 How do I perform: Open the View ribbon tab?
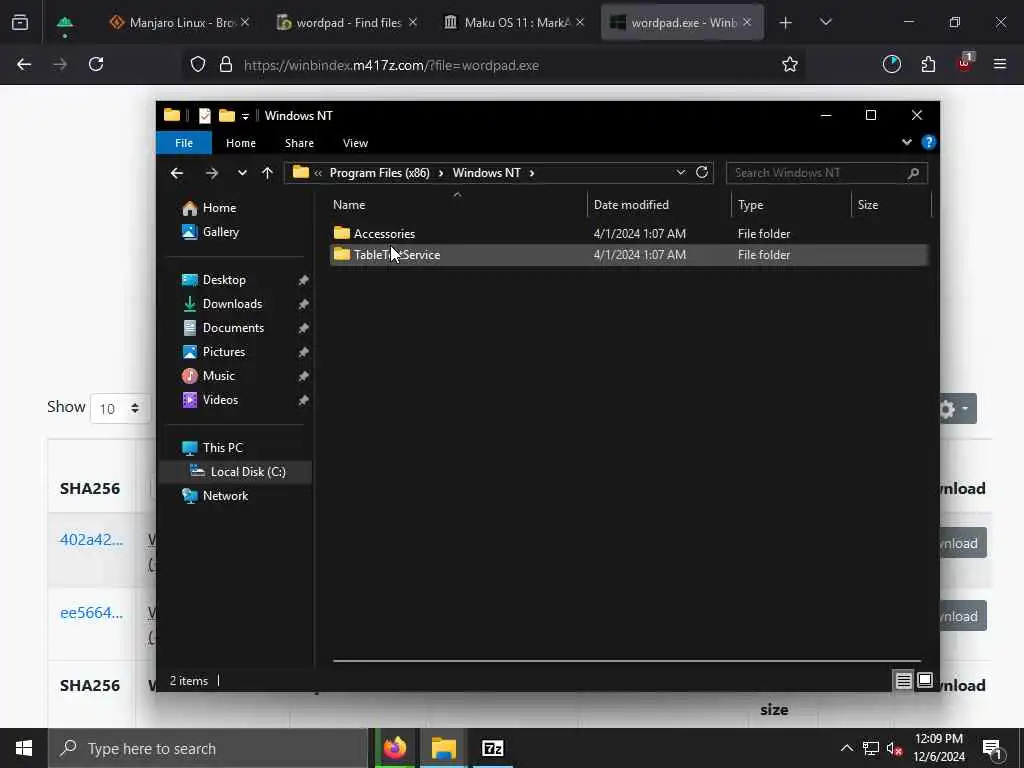355,143
